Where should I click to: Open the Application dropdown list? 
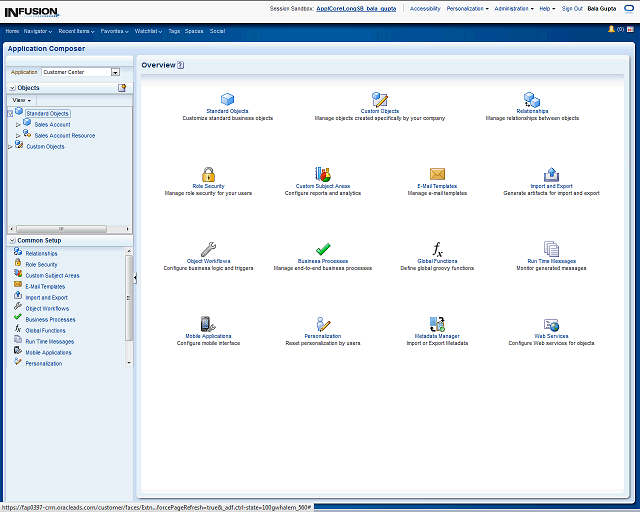coord(116,72)
